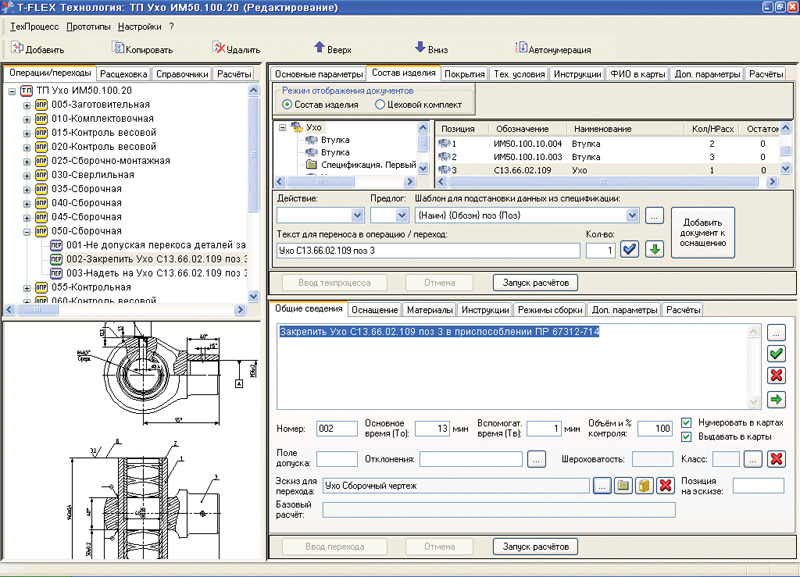This screenshot has height=577, width=800.
Task: Click the Кол-во quantity field
Action: (x=601, y=250)
